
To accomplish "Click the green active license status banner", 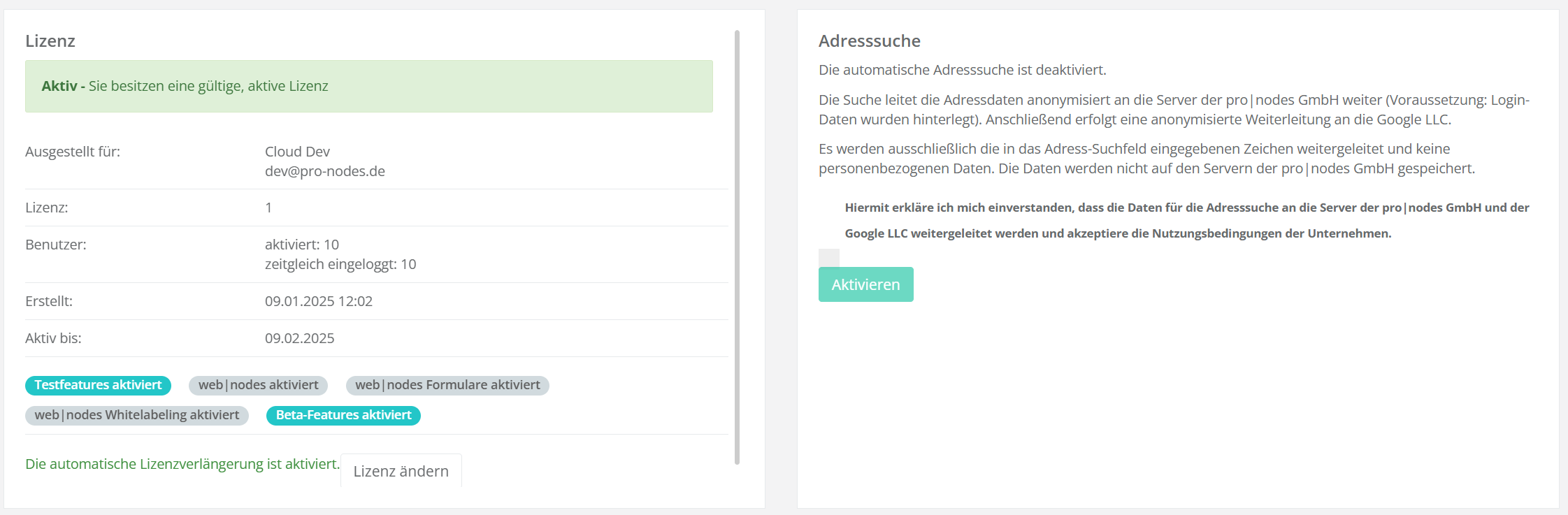I will tap(368, 86).
